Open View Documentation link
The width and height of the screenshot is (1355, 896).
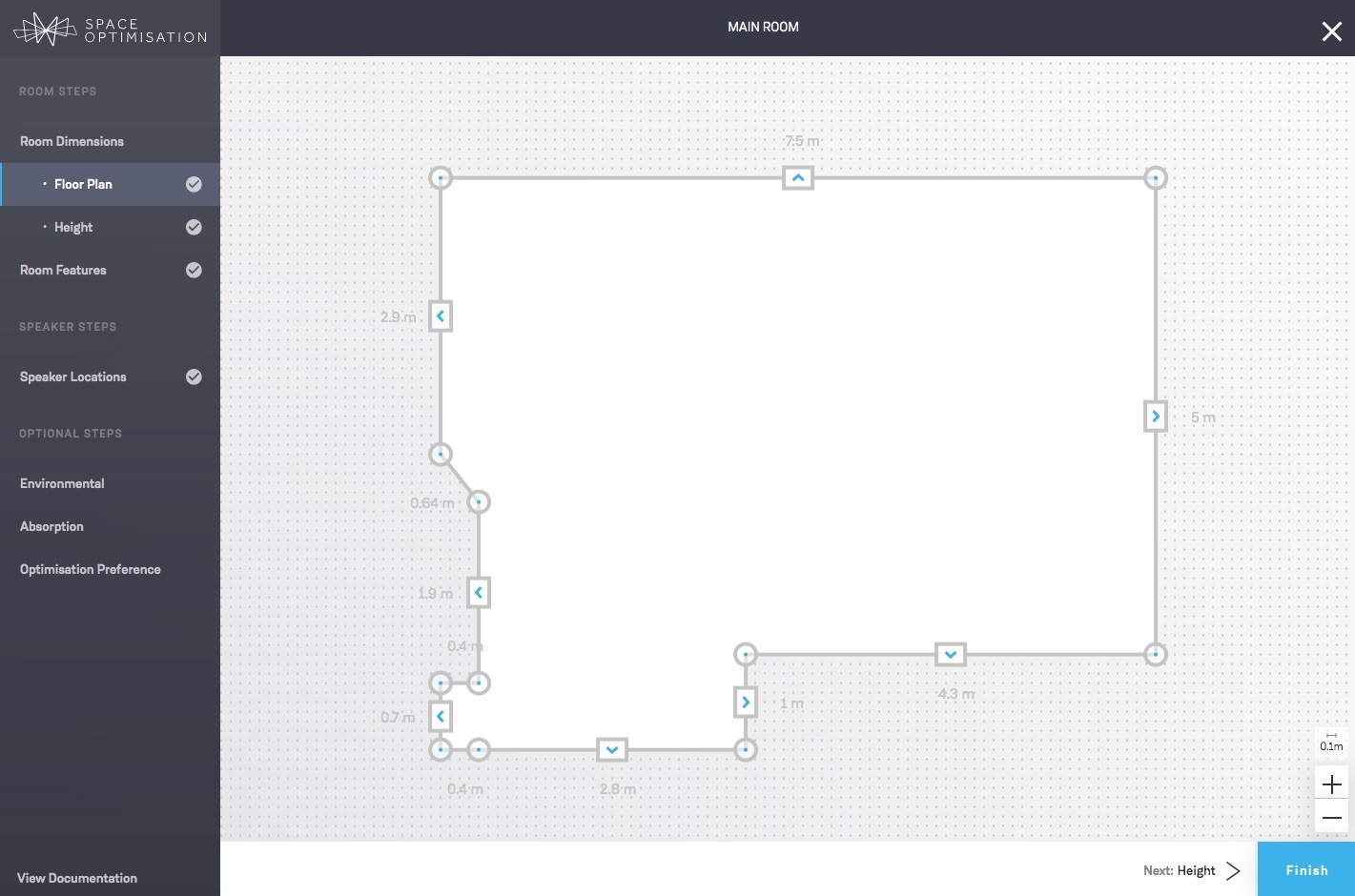[x=77, y=878]
